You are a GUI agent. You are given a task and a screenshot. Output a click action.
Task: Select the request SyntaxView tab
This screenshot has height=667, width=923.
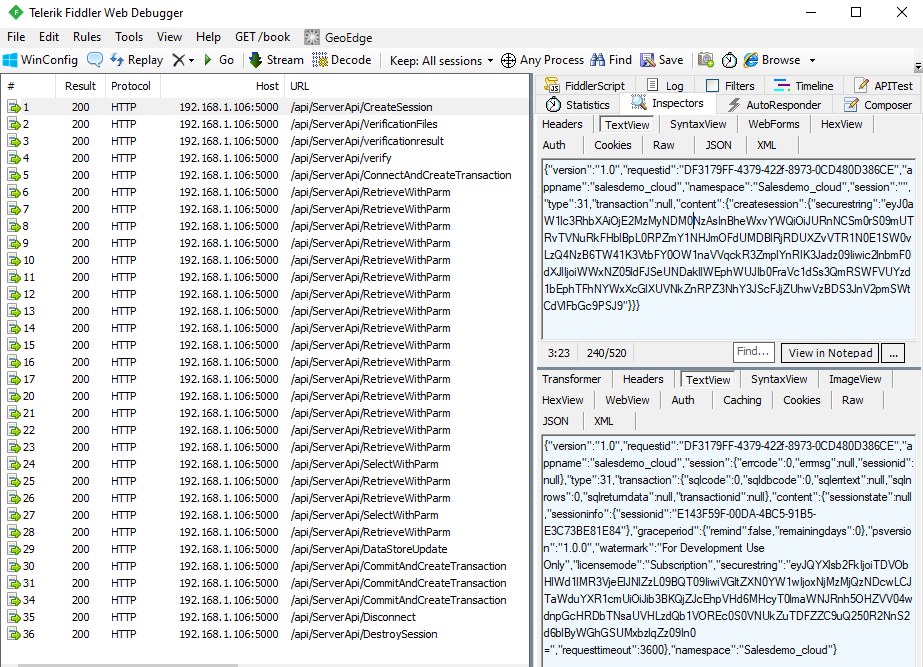[x=698, y=124]
